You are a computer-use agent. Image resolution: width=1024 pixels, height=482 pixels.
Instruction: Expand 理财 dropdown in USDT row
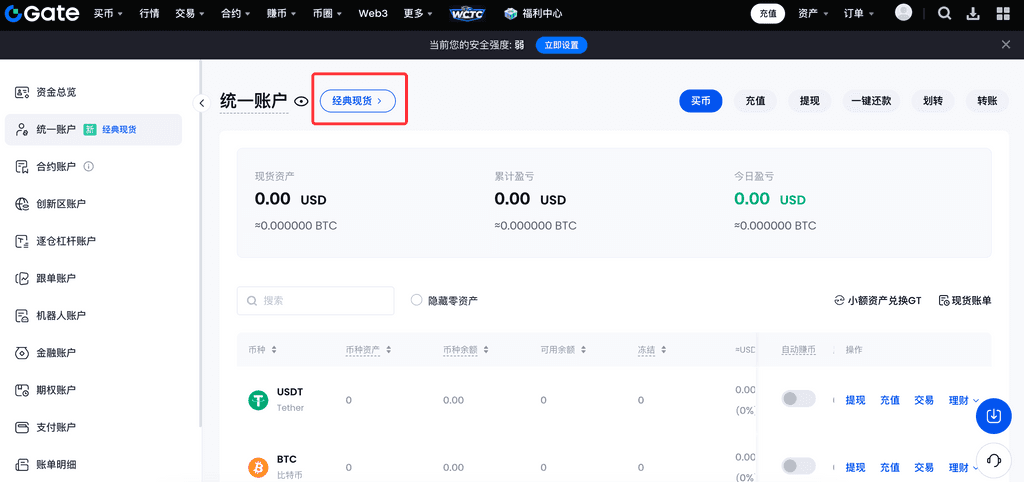coord(963,400)
